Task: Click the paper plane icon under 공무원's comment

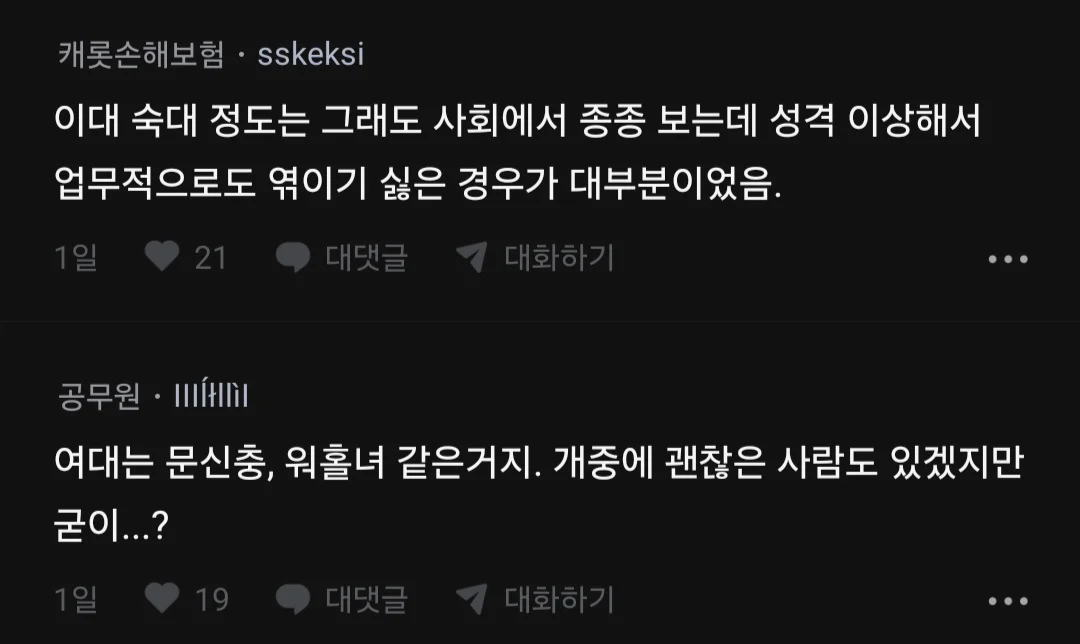Action: tap(471, 599)
